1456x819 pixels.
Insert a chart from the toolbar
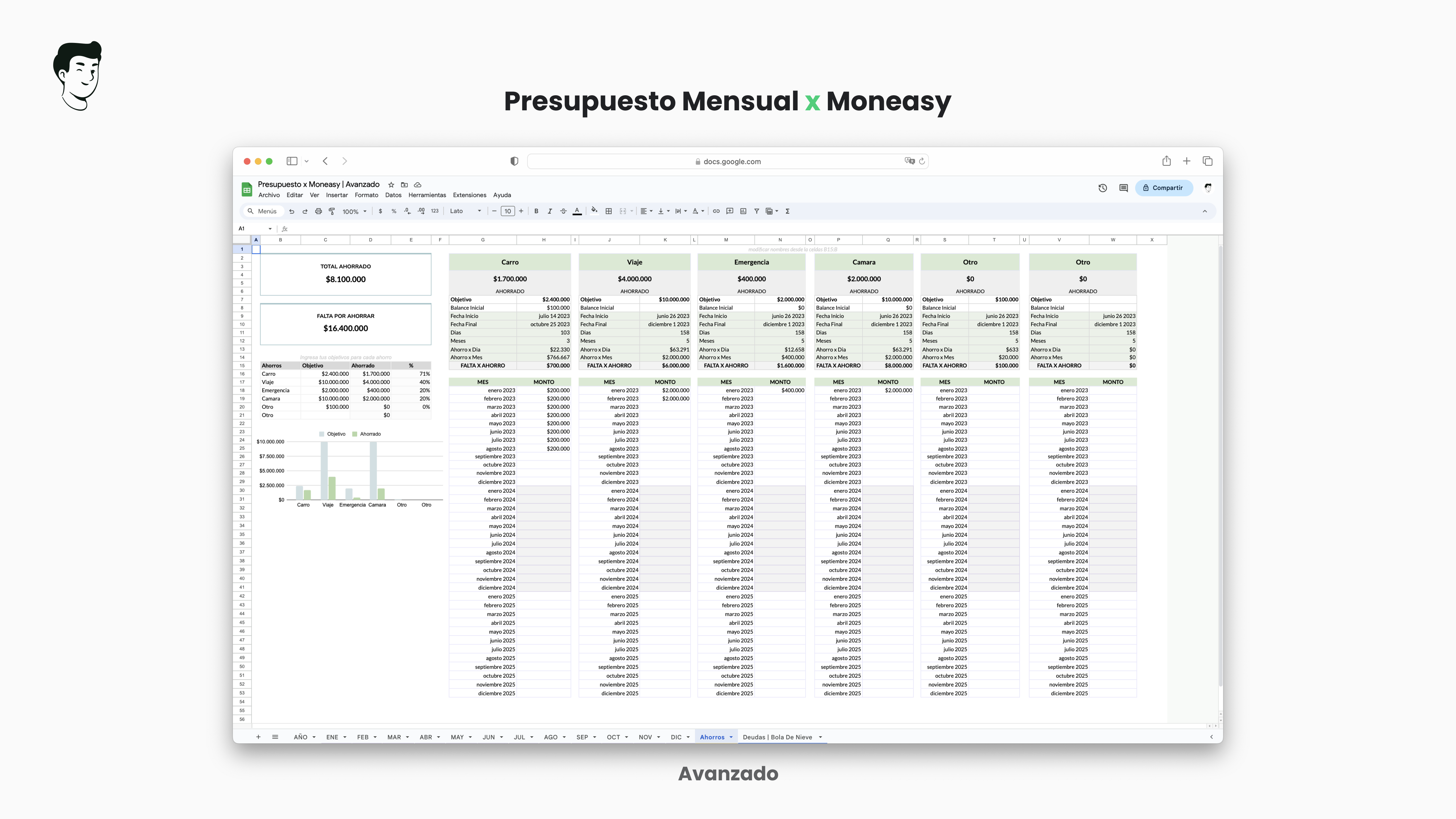tap(743, 211)
